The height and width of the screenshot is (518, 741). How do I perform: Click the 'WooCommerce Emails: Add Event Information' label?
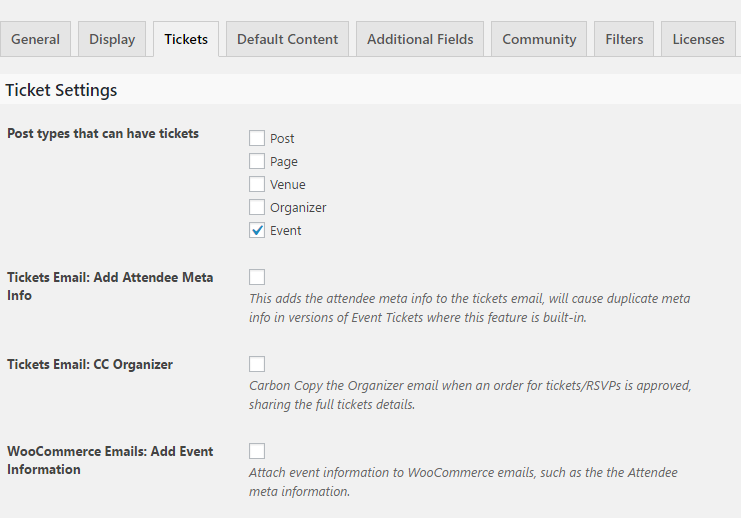tap(110, 460)
